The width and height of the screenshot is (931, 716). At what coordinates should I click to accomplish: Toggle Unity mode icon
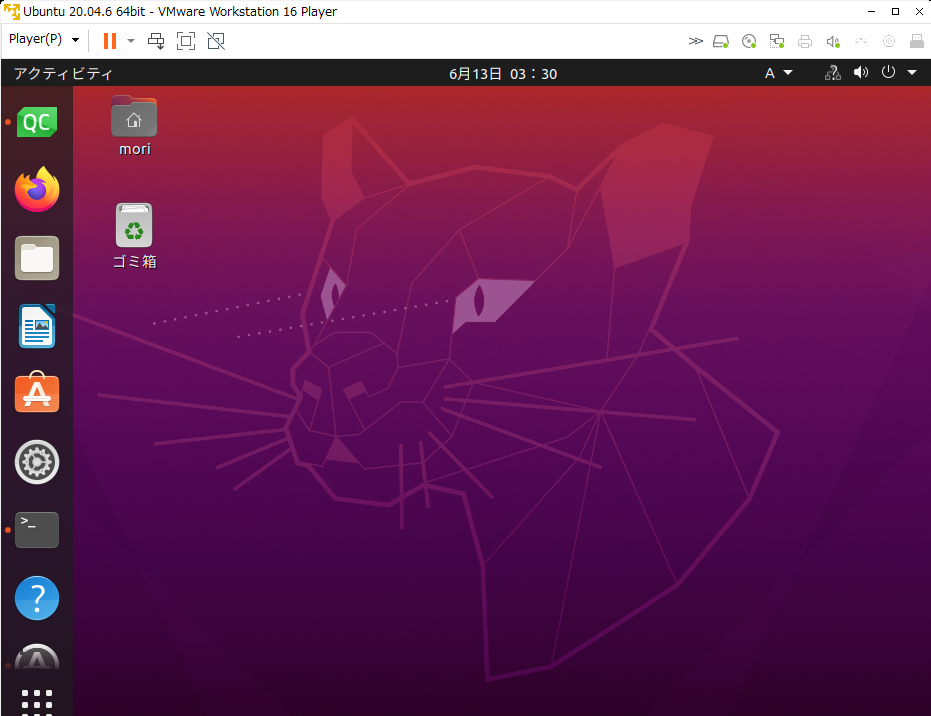click(216, 41)
